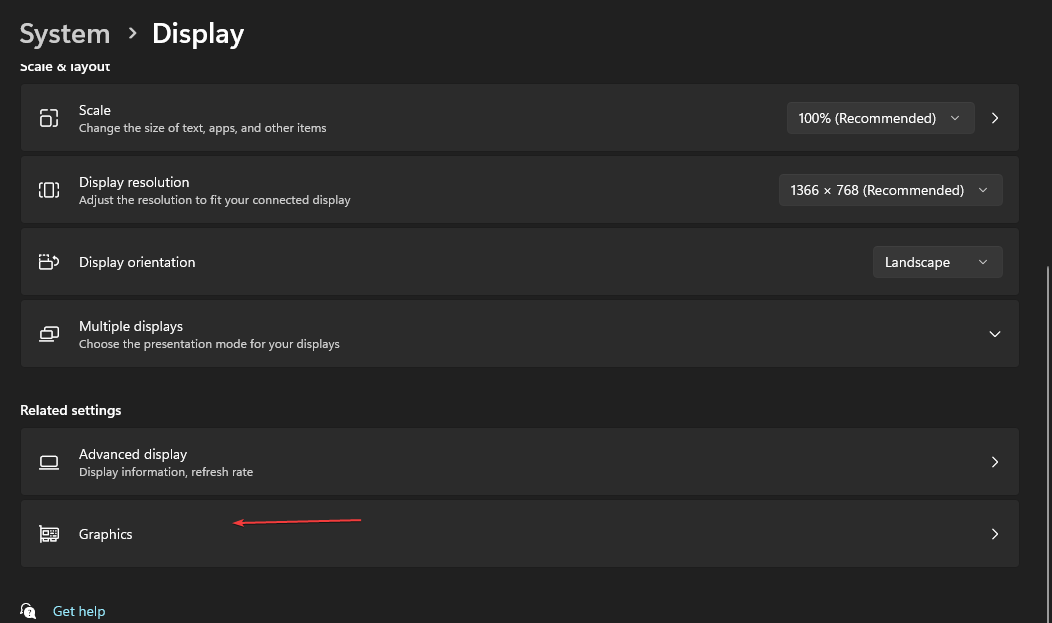Click the Display resolution icon

coord(49,189)
